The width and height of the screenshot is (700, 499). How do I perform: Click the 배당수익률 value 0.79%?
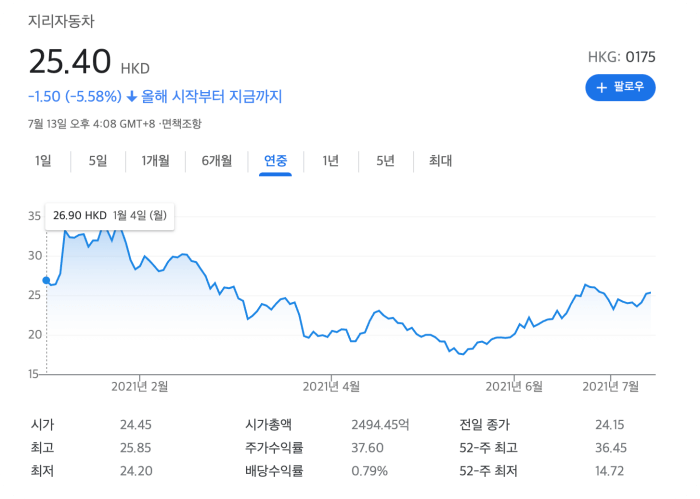369,471
